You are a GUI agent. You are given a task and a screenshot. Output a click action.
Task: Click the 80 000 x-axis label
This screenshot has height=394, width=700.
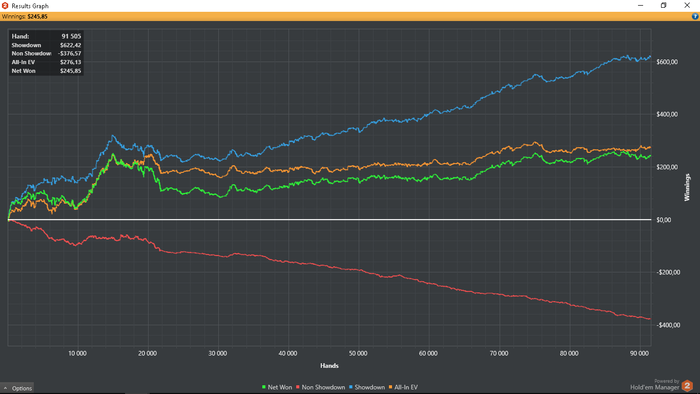coord(569,353)
